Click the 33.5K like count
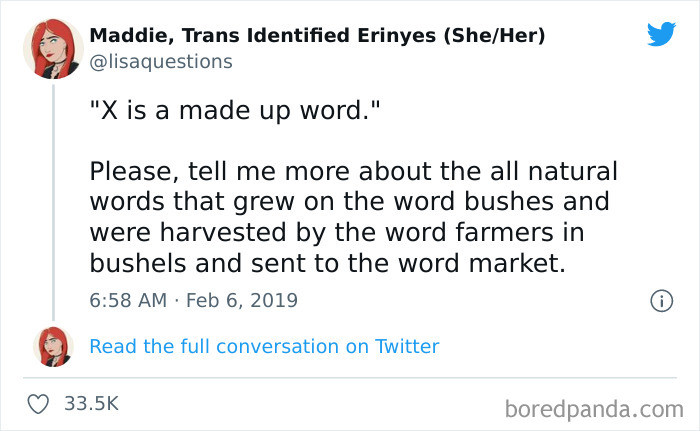Image resolution: width=700 pixels, height=431 pixels. [x=92, y=403]
